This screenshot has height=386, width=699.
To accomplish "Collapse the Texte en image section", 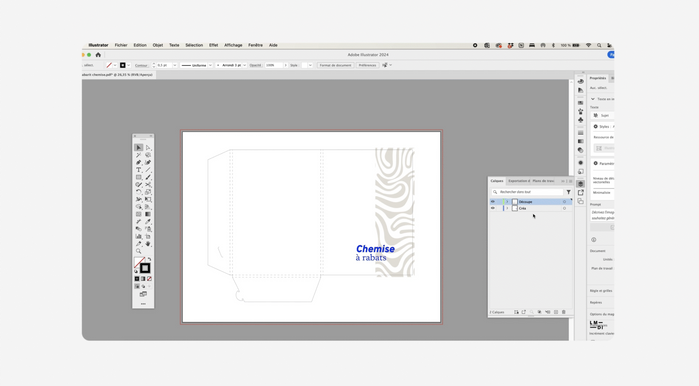I will click(x=593, y=99).
